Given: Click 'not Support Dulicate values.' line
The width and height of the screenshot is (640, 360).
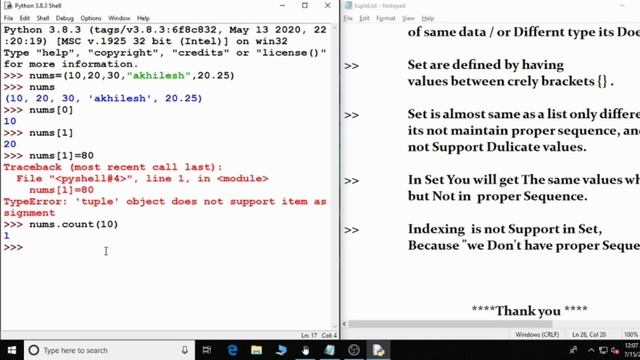Looking at the screenshot, I should pyautogui.click(x=497, y=147).
